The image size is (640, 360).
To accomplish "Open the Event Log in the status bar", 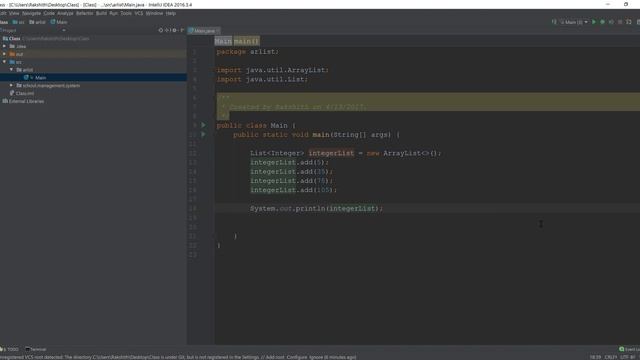I will pyautogui.click(x=629, y=349).
